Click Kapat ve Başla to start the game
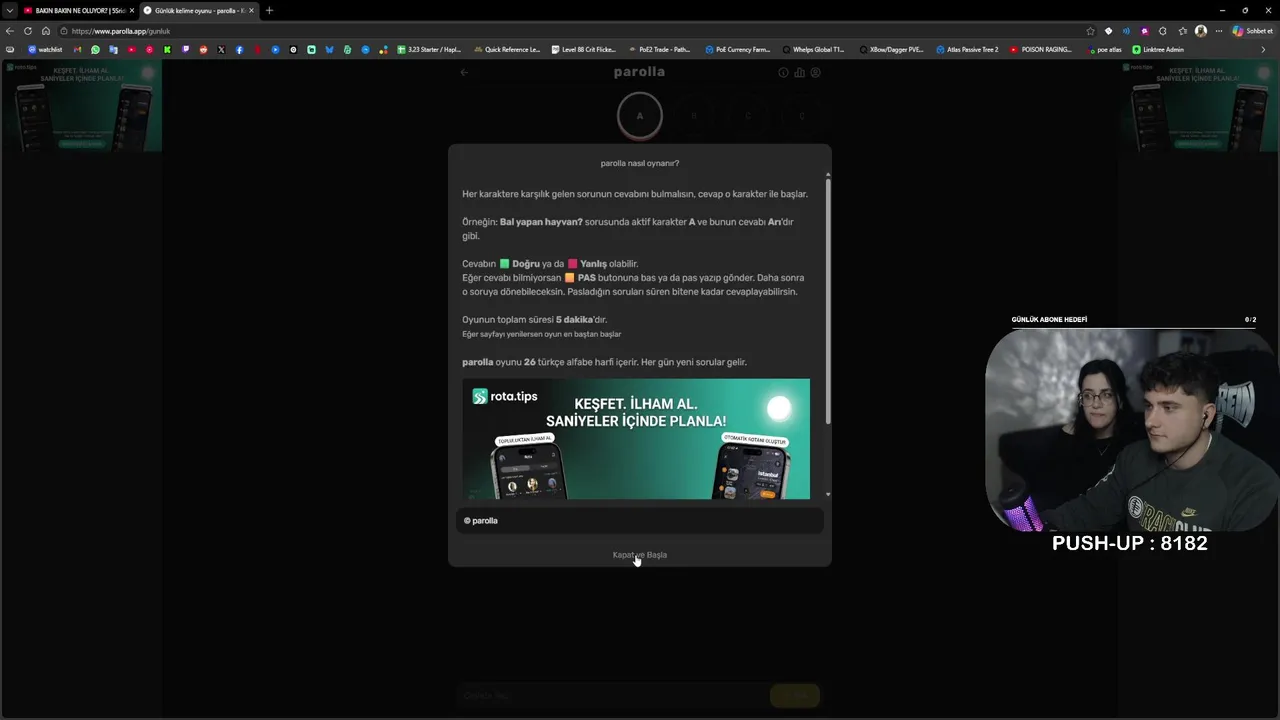 [640, 555]
